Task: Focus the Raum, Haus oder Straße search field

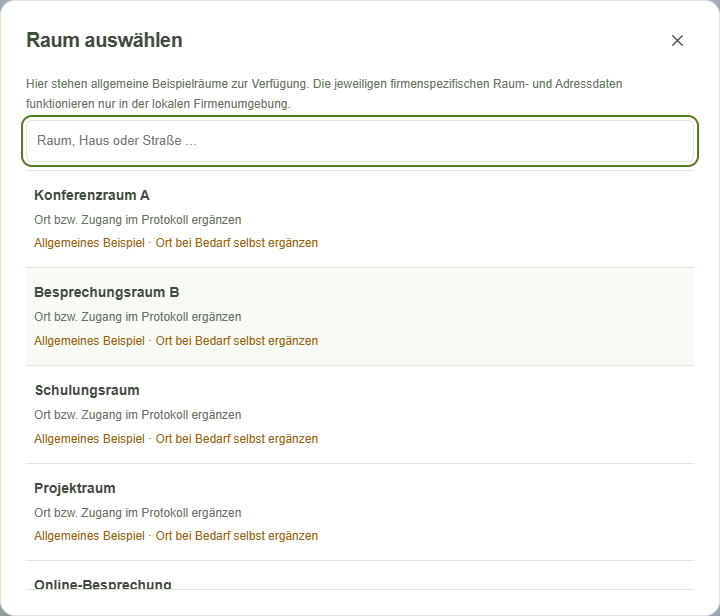Action: click(x=360, y=140)
